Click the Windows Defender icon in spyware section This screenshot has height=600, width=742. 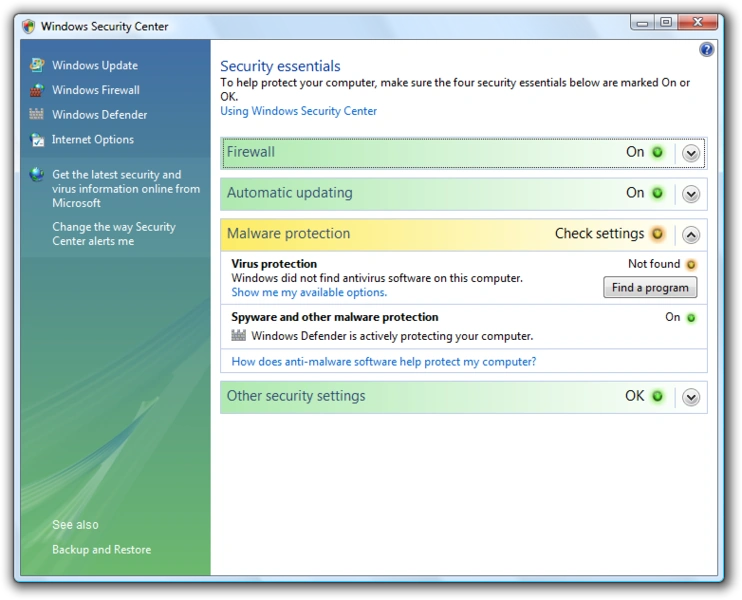pos(238,335)
